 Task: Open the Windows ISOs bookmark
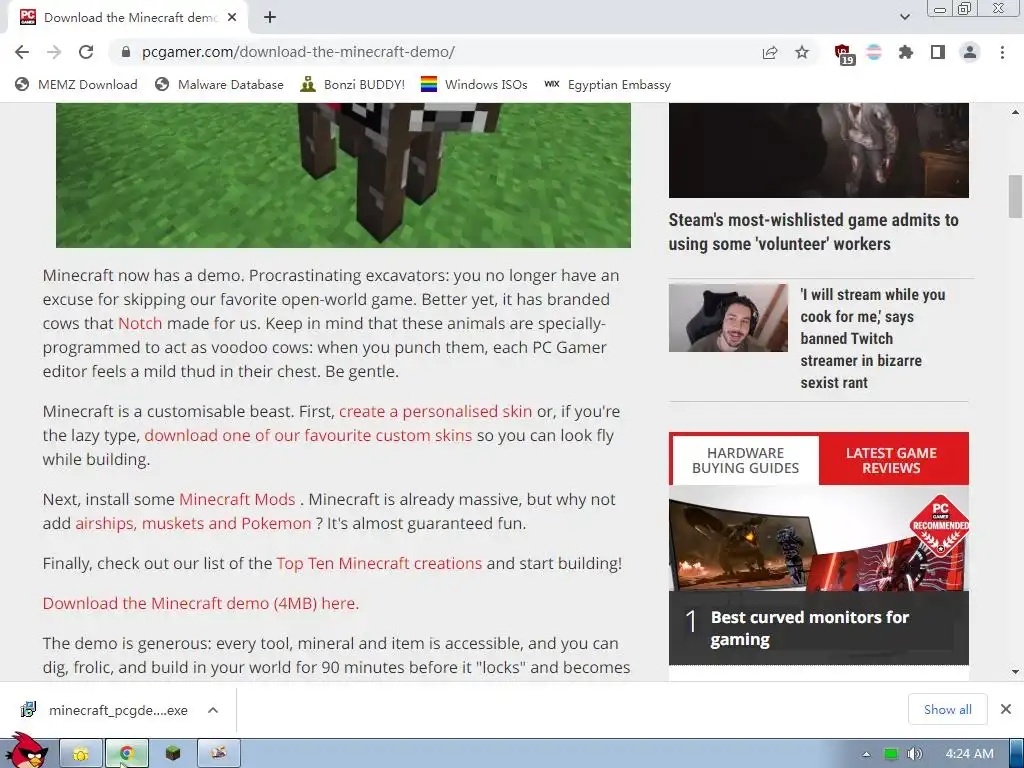474,84
